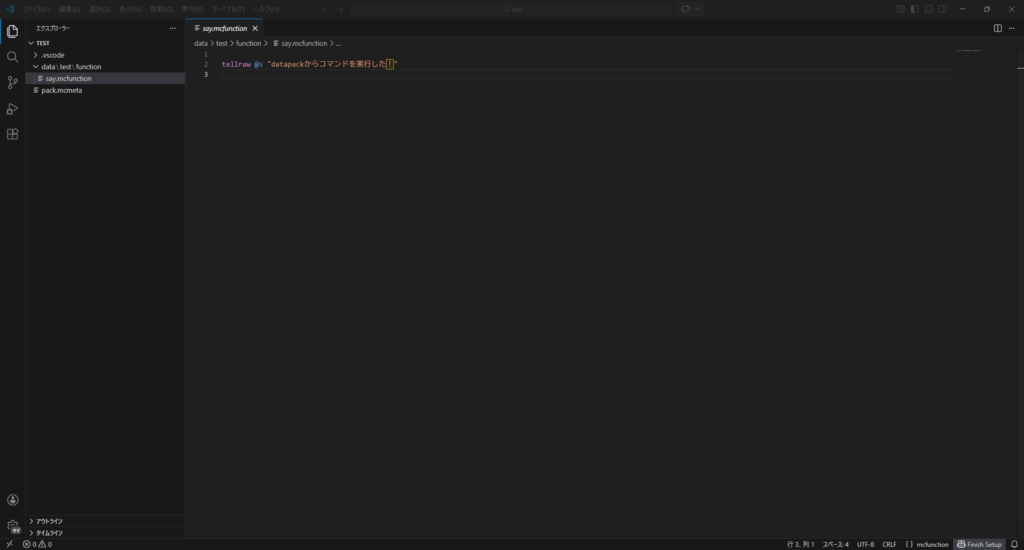Open the ファイル(F) menu

(x=36, y=9)
